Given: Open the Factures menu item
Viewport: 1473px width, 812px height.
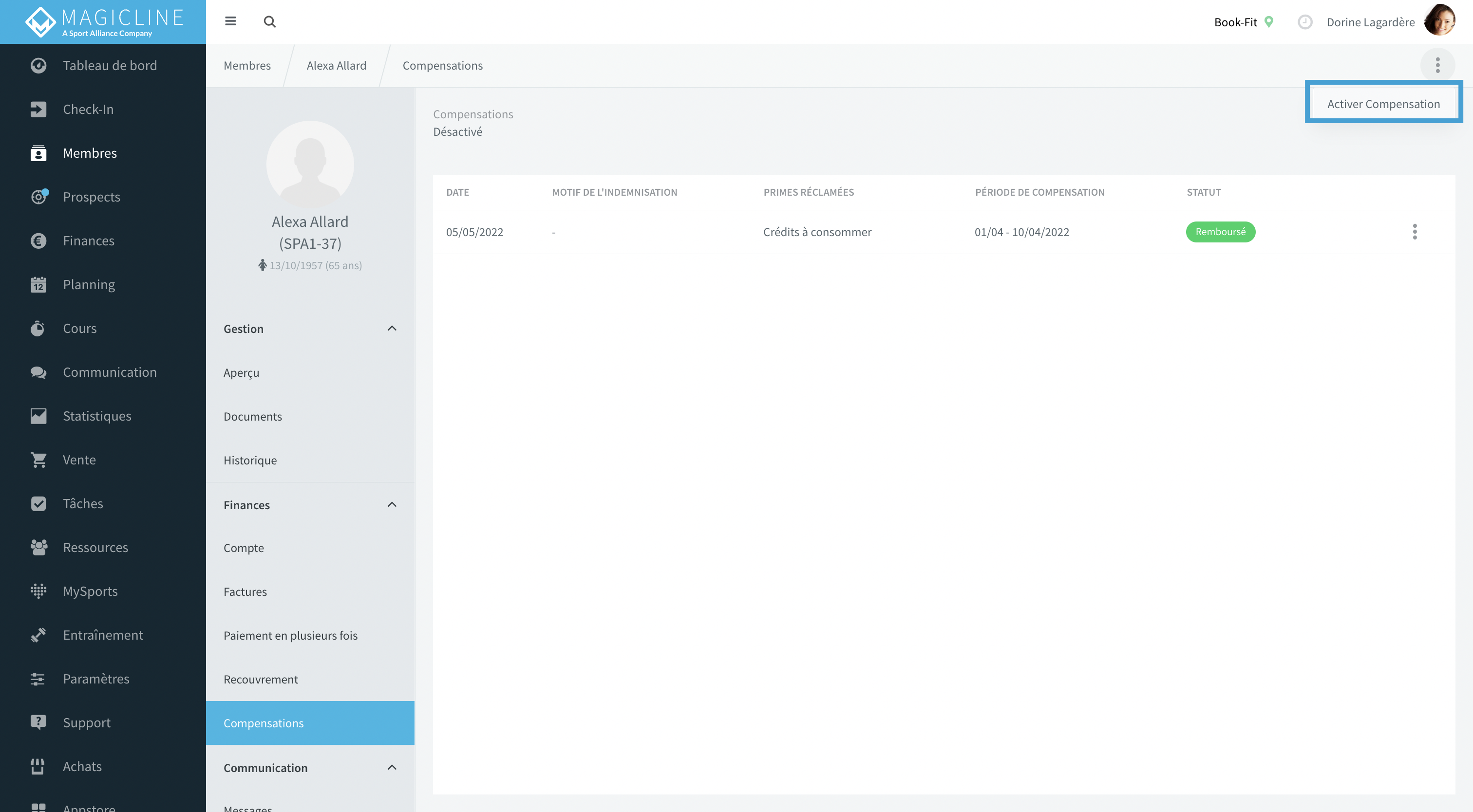Looking at the screenshot, I should (245, 591).
